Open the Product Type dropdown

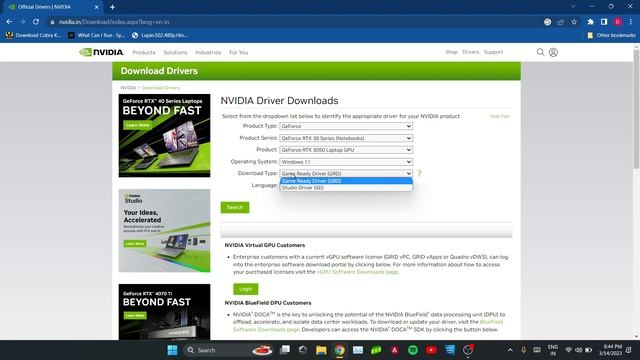[x=346, y=126]
